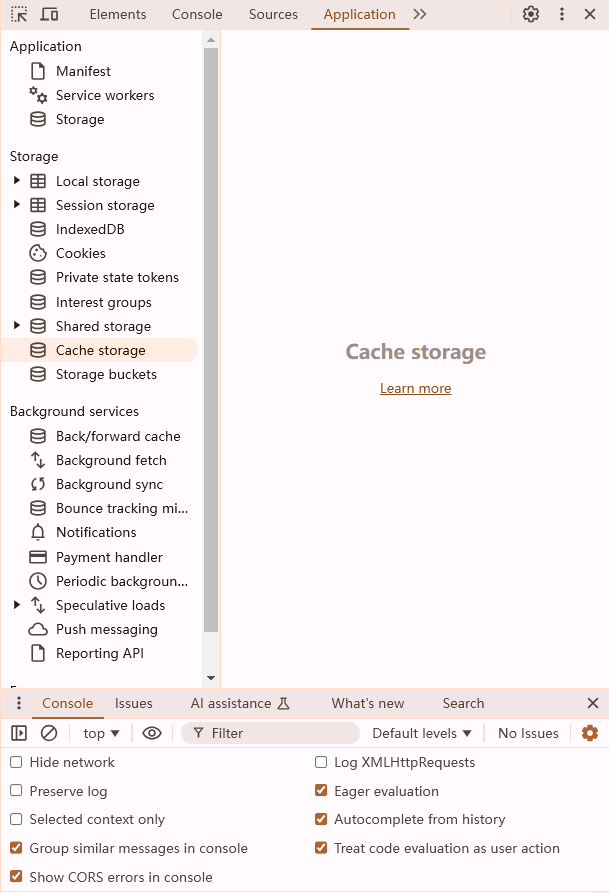Click into the console Filter field
Screen dimensions: 609x893
point(271,733)
